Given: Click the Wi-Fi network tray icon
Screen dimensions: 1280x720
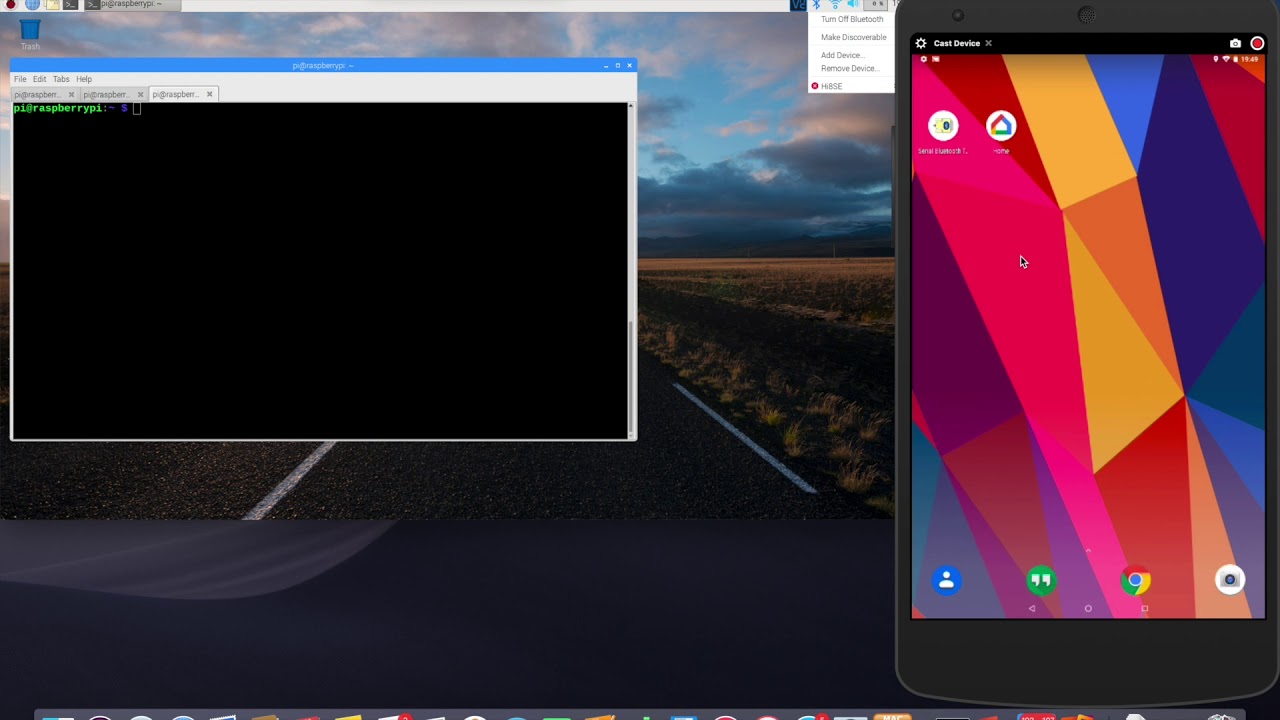Looking at the screenshot, I should (835, 4).
